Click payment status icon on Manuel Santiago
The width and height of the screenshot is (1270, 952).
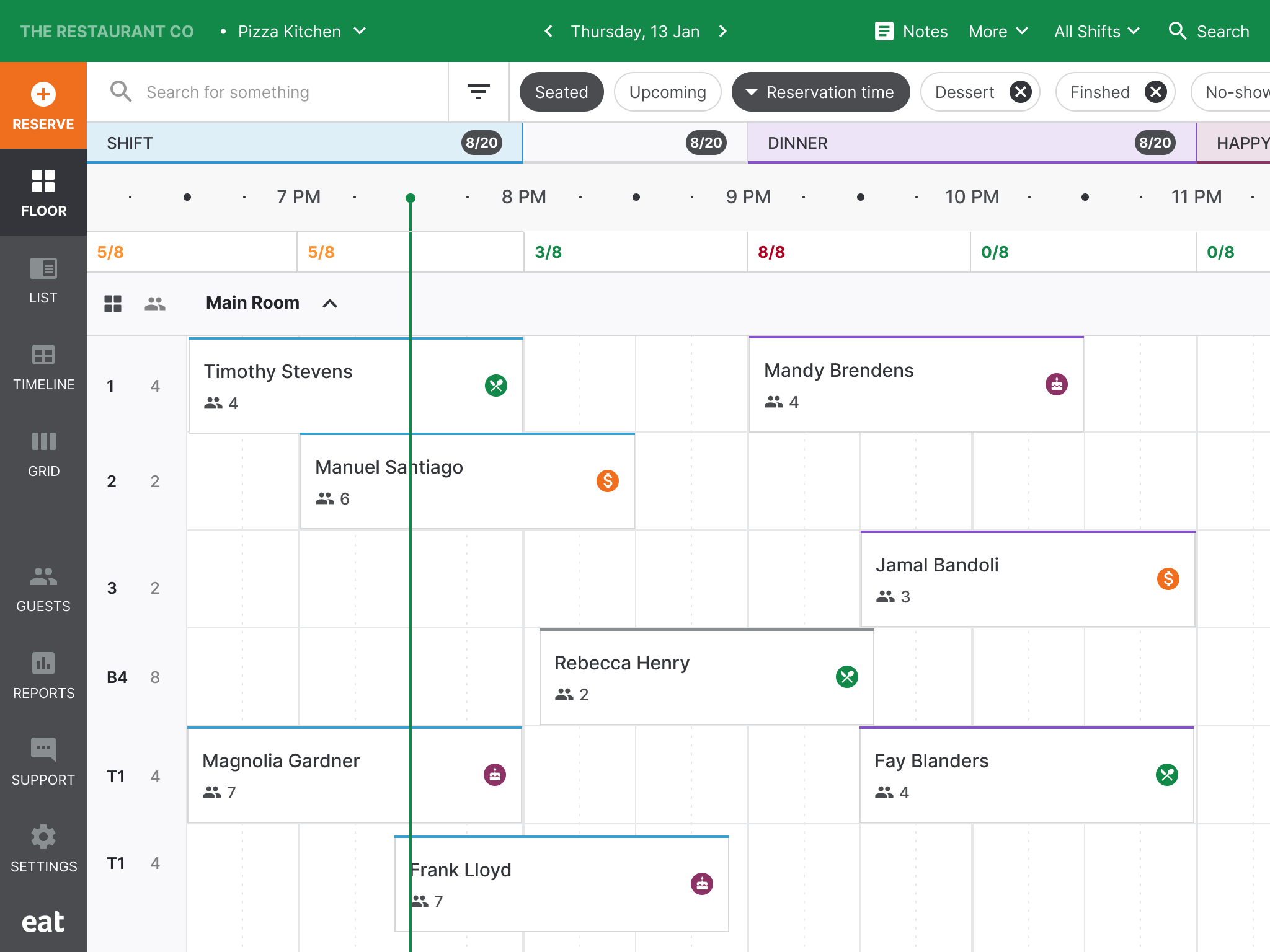[607, 481]
